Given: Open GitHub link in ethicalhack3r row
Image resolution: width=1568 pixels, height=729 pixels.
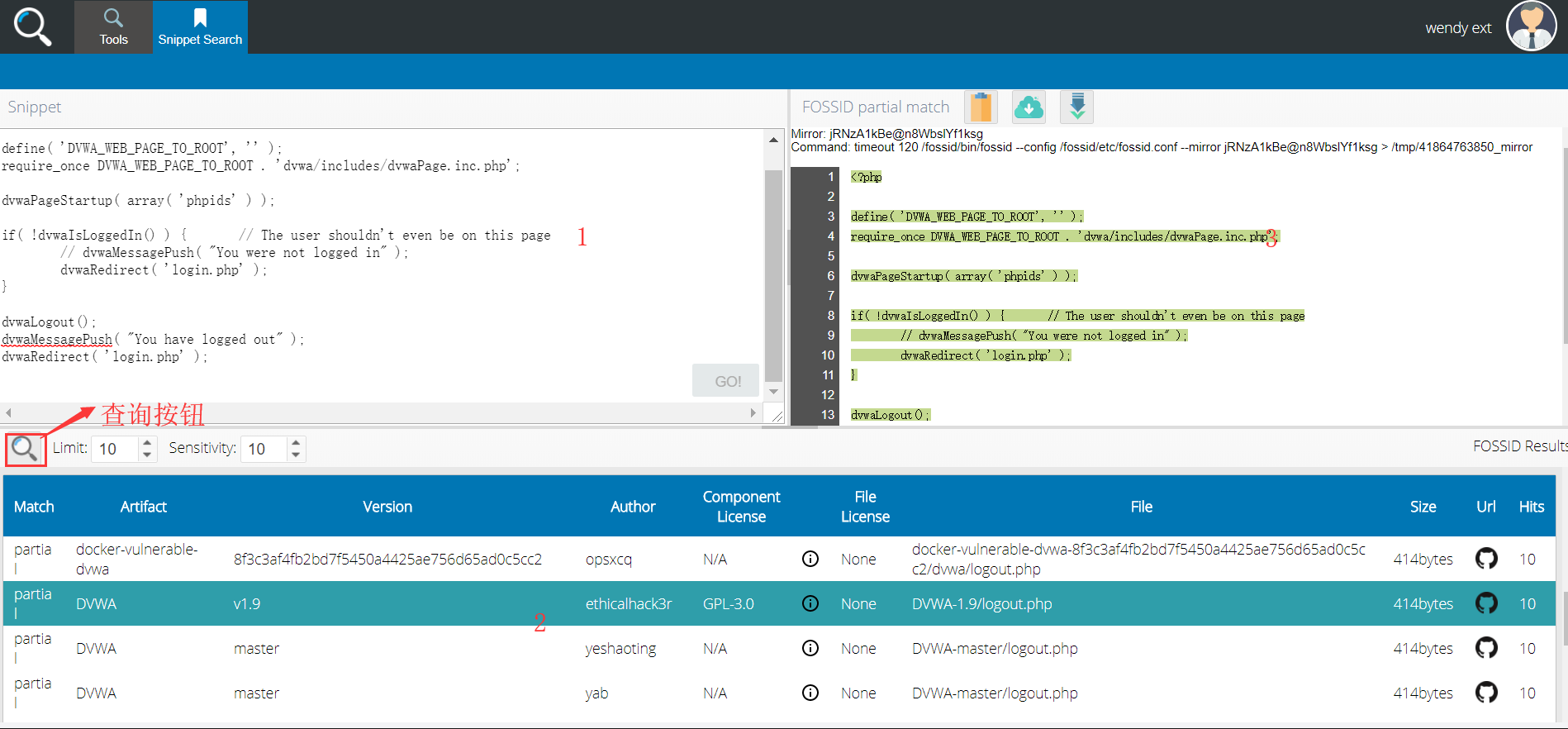Looking at the screenshot, I should [1486, 603].
